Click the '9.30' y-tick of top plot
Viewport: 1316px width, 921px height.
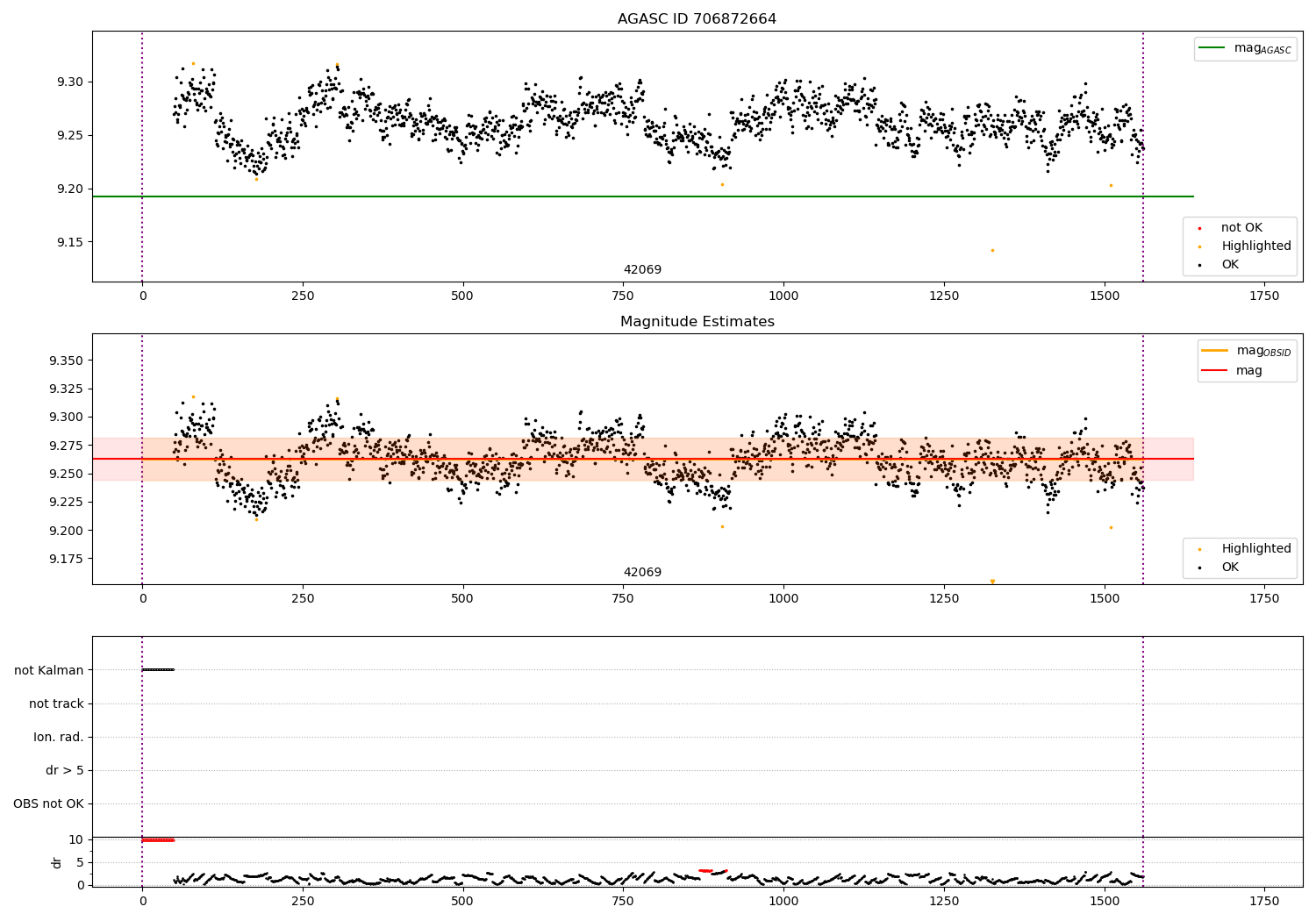71,82
